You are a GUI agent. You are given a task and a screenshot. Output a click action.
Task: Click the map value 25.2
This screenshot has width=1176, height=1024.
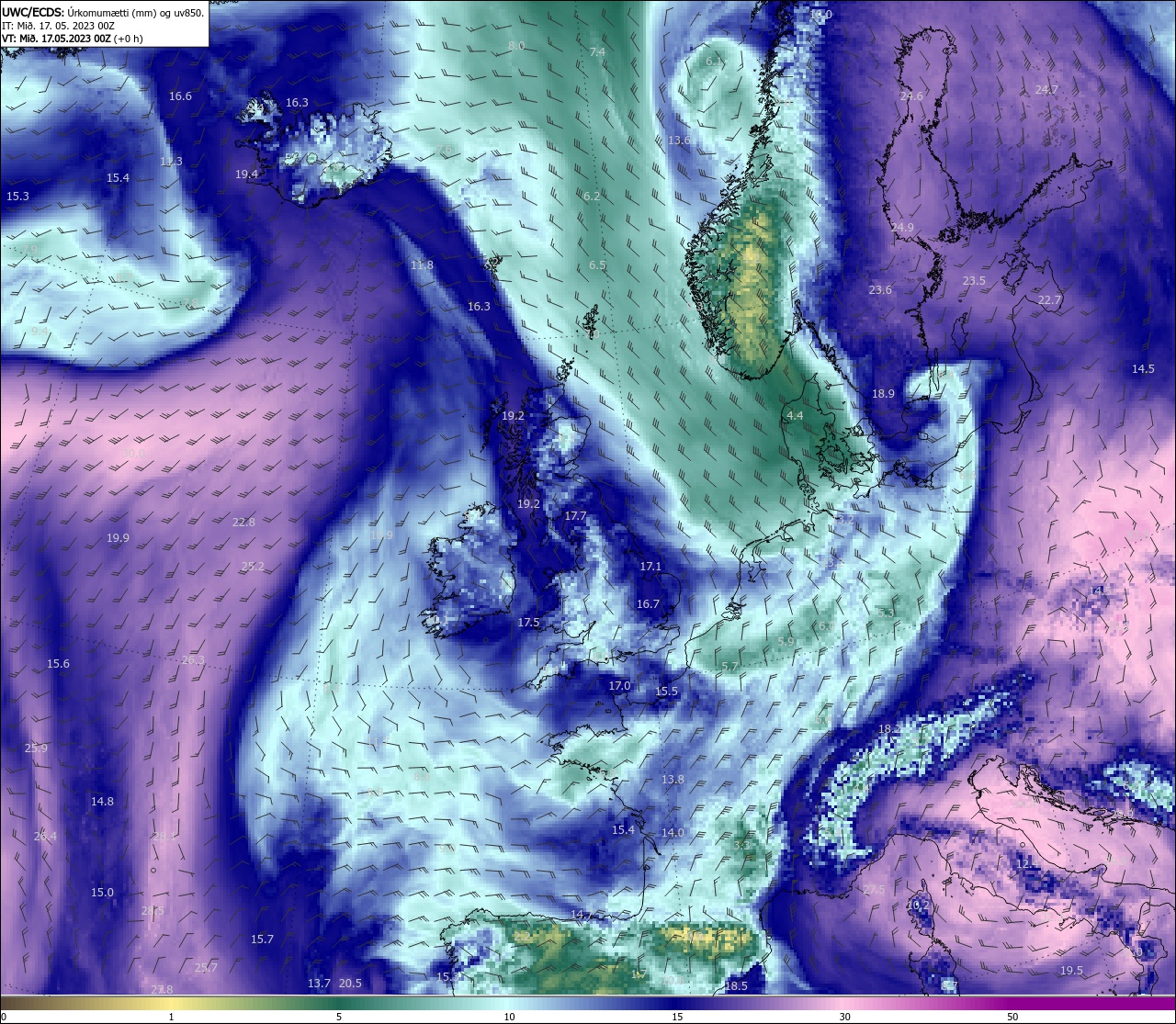tap(253, 567)
